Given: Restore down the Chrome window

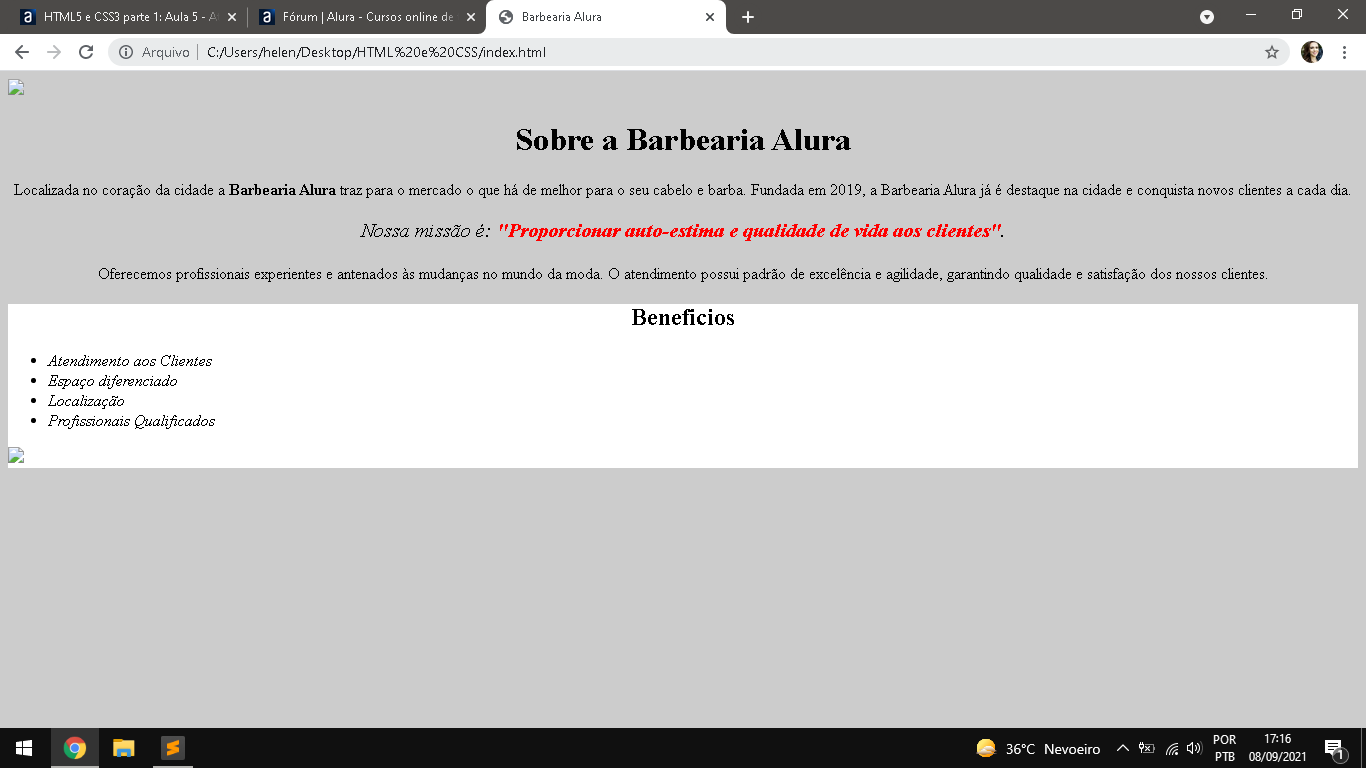Looking at the screenshot, I should 1297,15.
